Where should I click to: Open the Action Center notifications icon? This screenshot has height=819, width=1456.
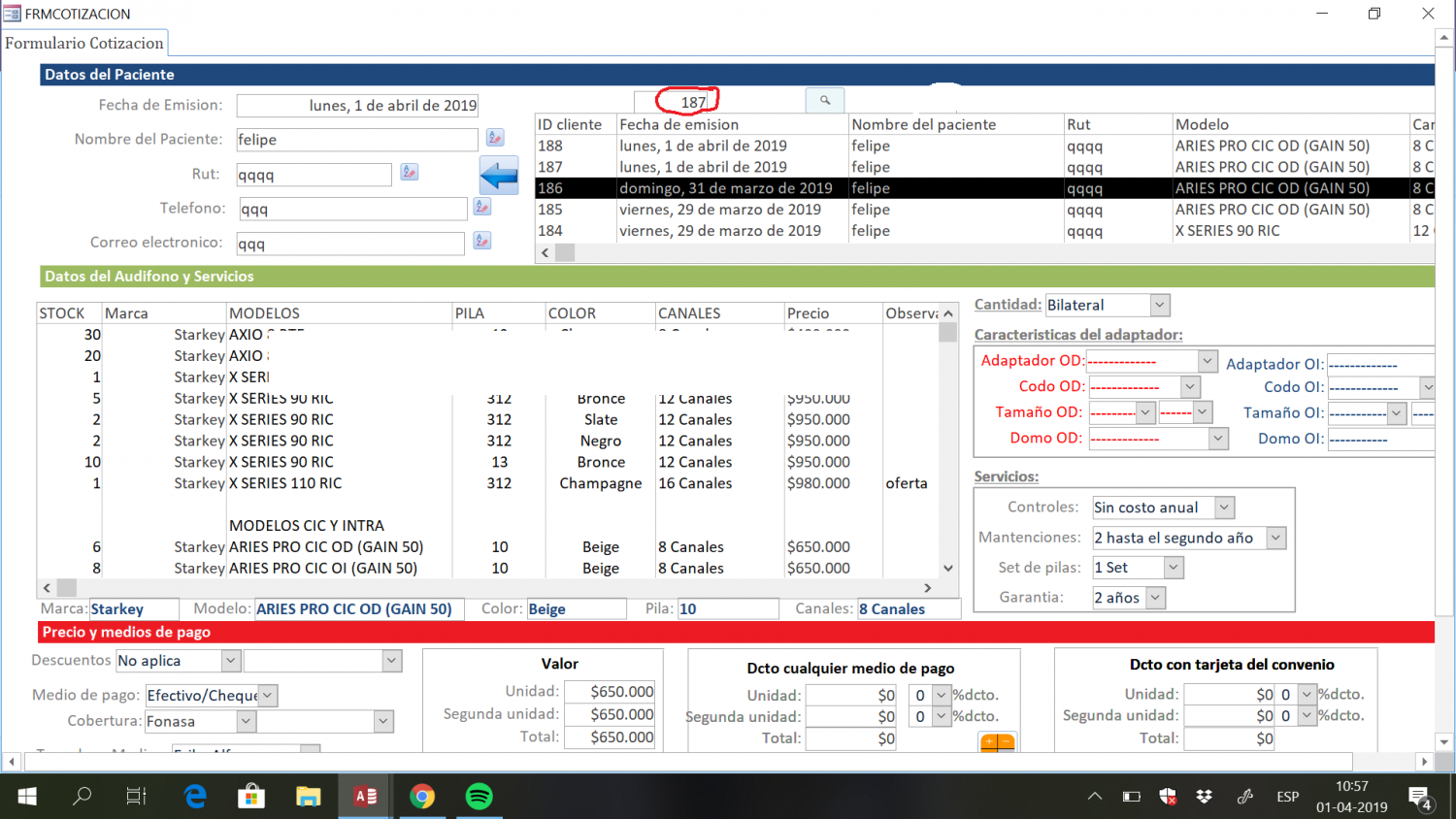(1421, 798)
